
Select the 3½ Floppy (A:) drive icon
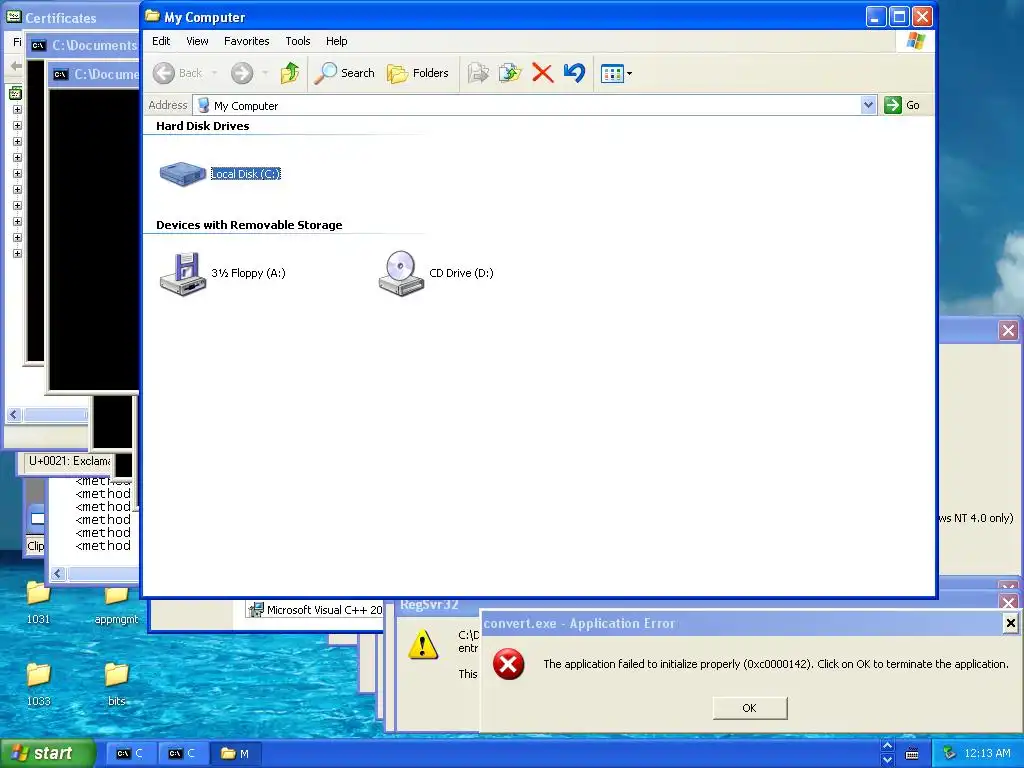pos(183,274)
